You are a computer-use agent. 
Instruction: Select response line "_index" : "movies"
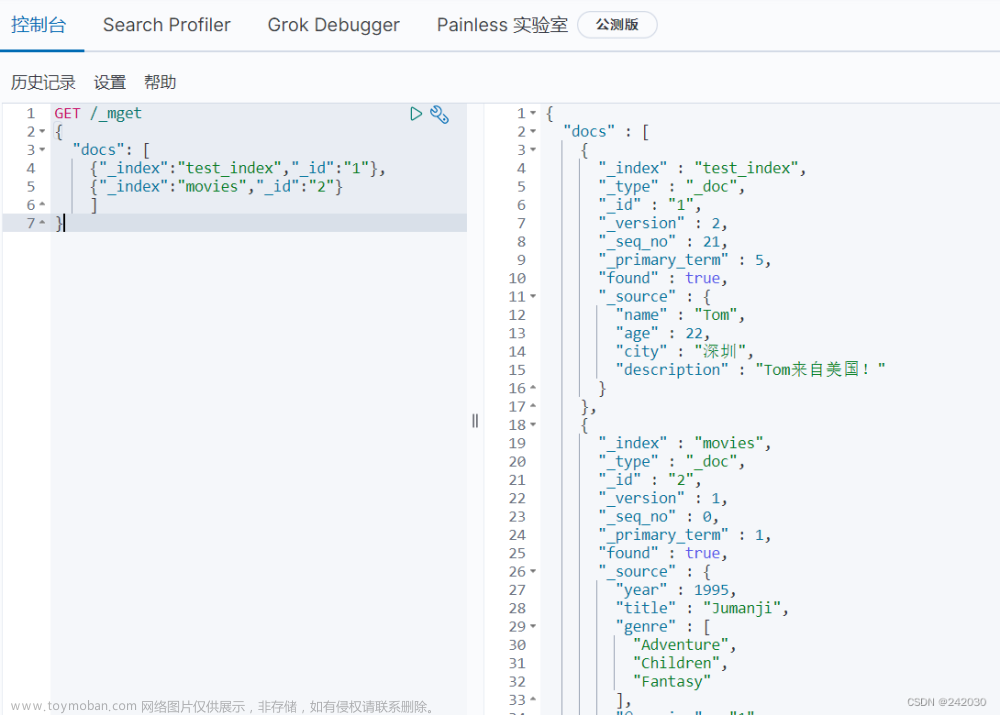(685, 443)
